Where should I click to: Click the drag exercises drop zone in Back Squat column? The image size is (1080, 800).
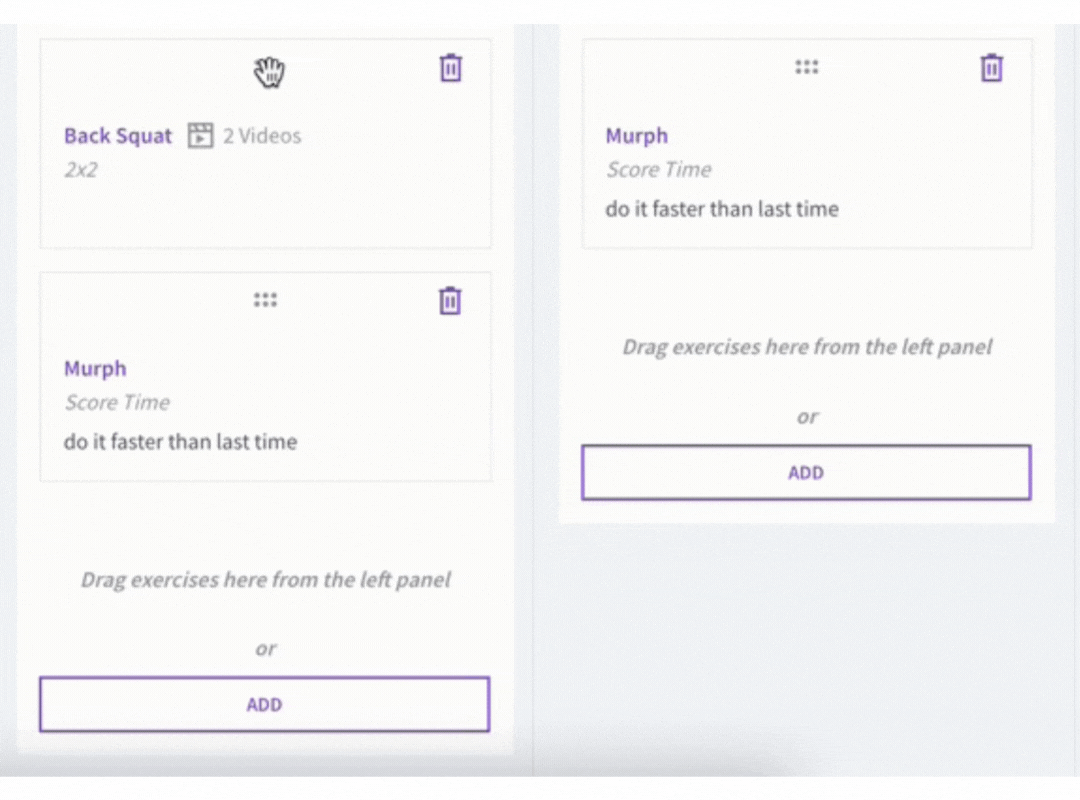[266, 580]
